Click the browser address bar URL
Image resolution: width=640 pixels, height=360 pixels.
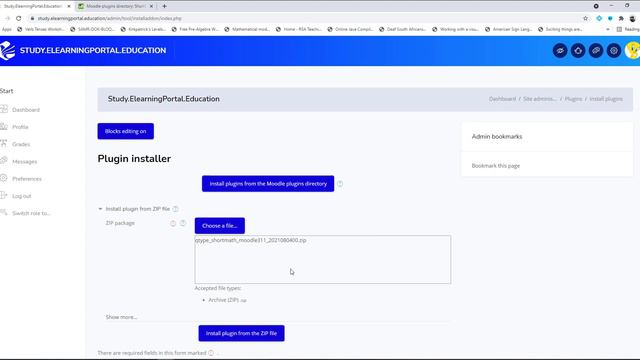[x=109, y=18]
